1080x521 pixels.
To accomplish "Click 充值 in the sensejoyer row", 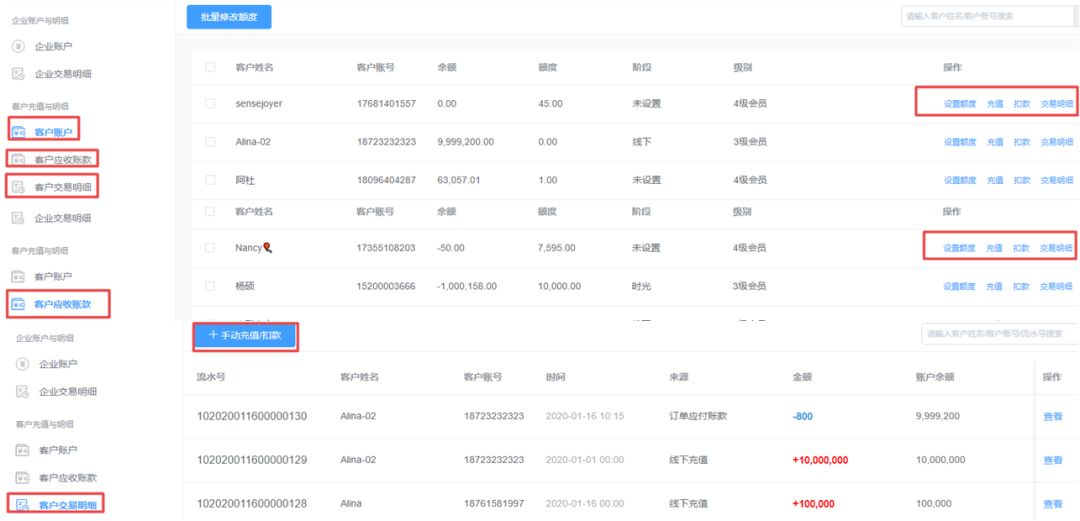I will (995, 104).
